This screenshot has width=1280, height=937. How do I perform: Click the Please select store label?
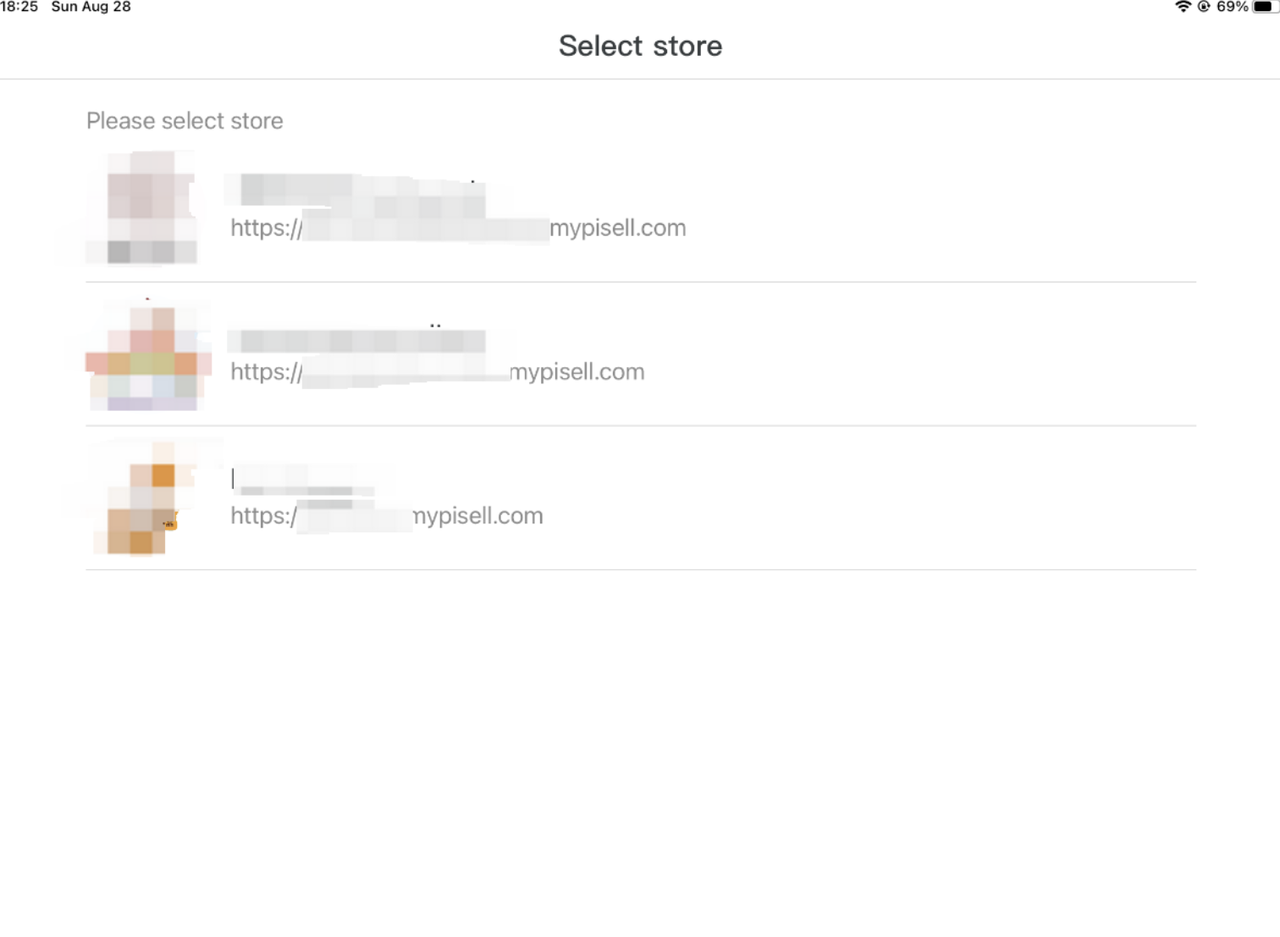pos(185,121)
